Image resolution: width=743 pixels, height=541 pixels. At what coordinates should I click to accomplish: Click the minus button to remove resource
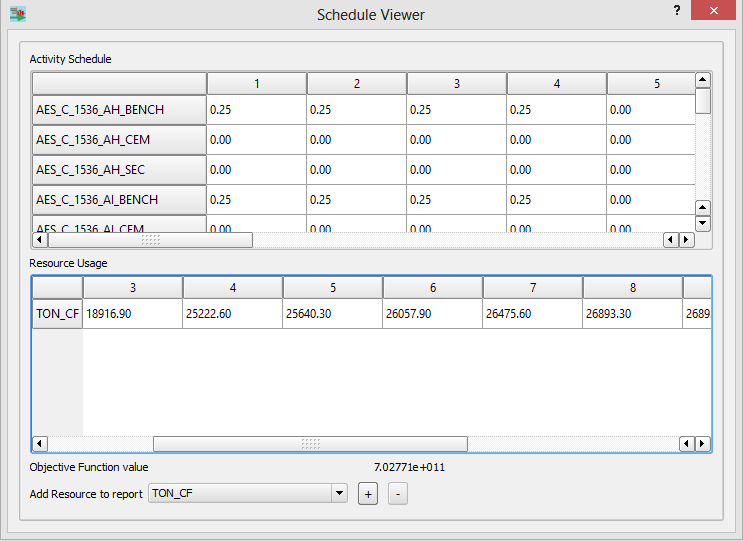[x=397, y=494]
